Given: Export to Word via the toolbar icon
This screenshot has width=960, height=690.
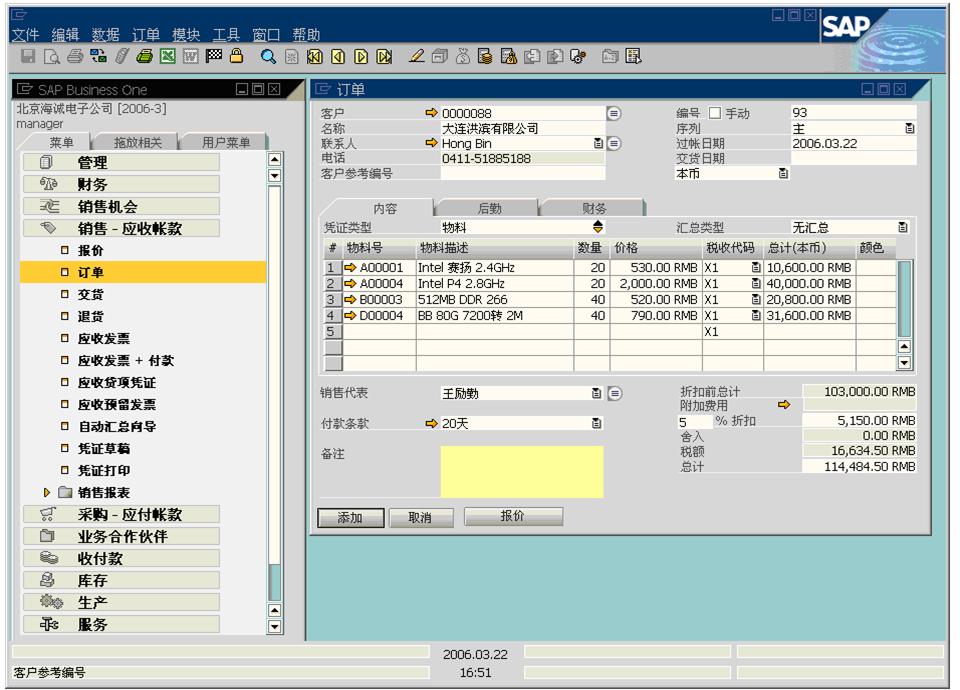Looking at the screenshot, I should [x=191, y=57].
